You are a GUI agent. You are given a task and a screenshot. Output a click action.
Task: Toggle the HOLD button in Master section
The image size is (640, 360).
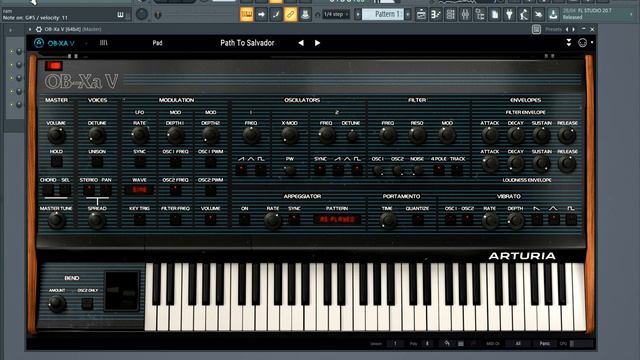pyautogui.click(x=56, y=162)
